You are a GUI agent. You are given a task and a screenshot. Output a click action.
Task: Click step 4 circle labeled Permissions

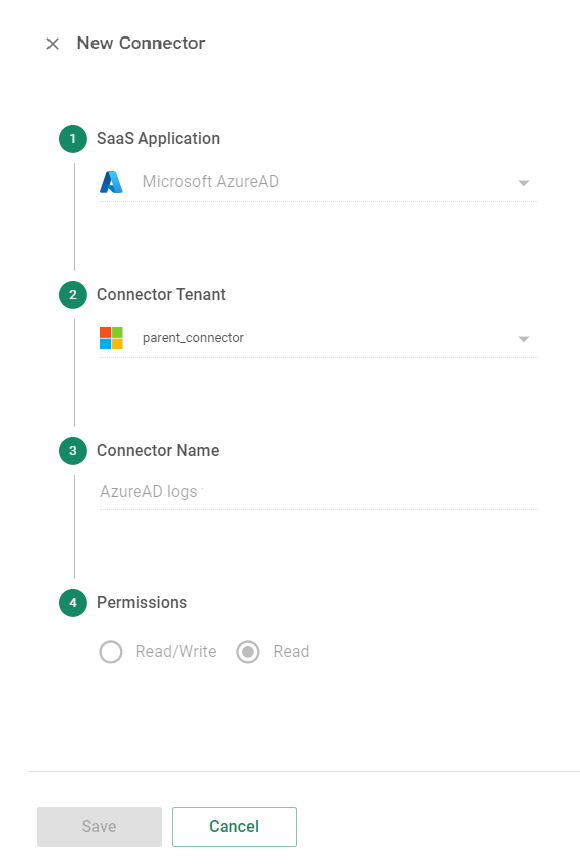point(72,603)
